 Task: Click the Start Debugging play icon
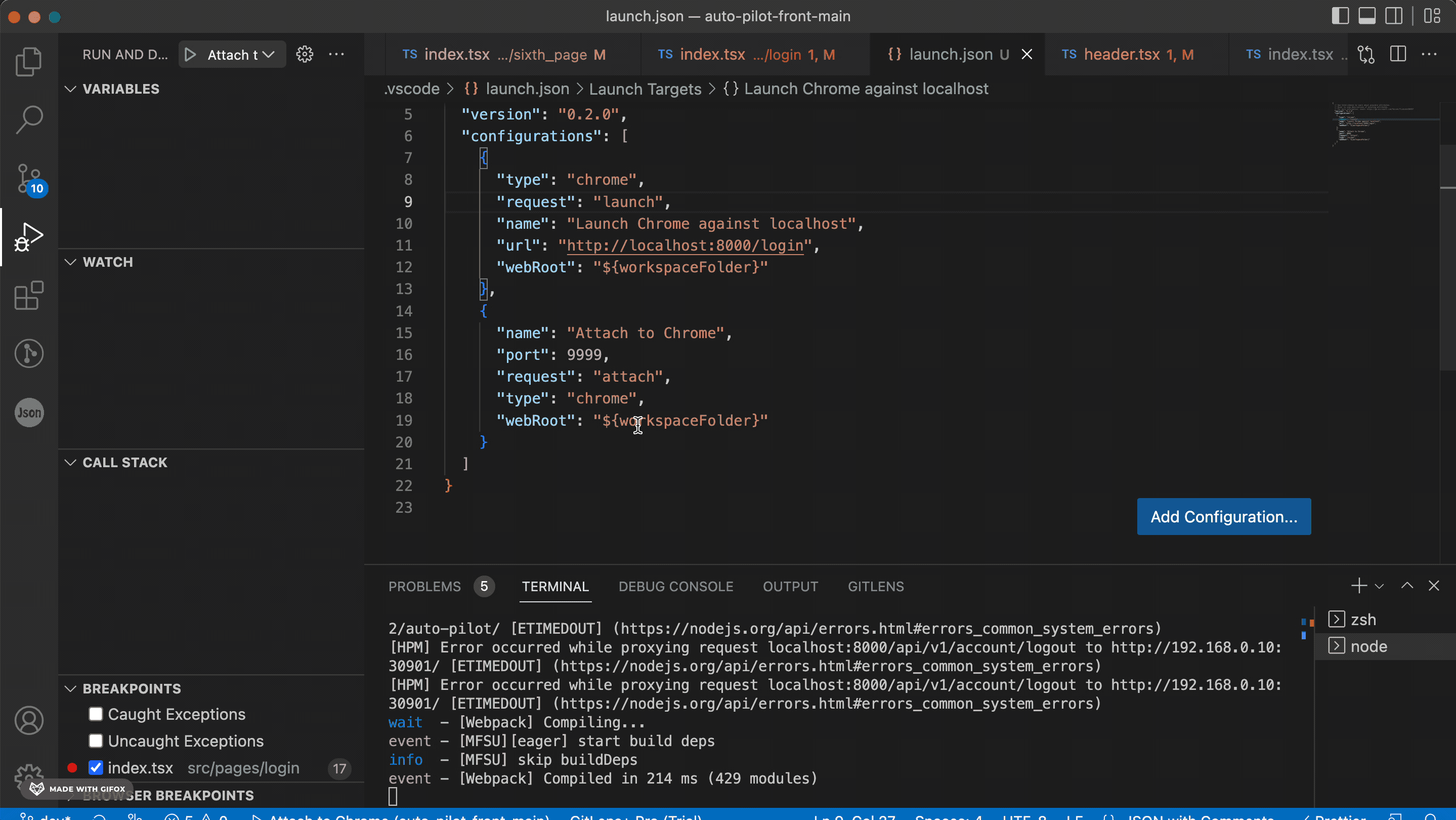pos(191,55)
